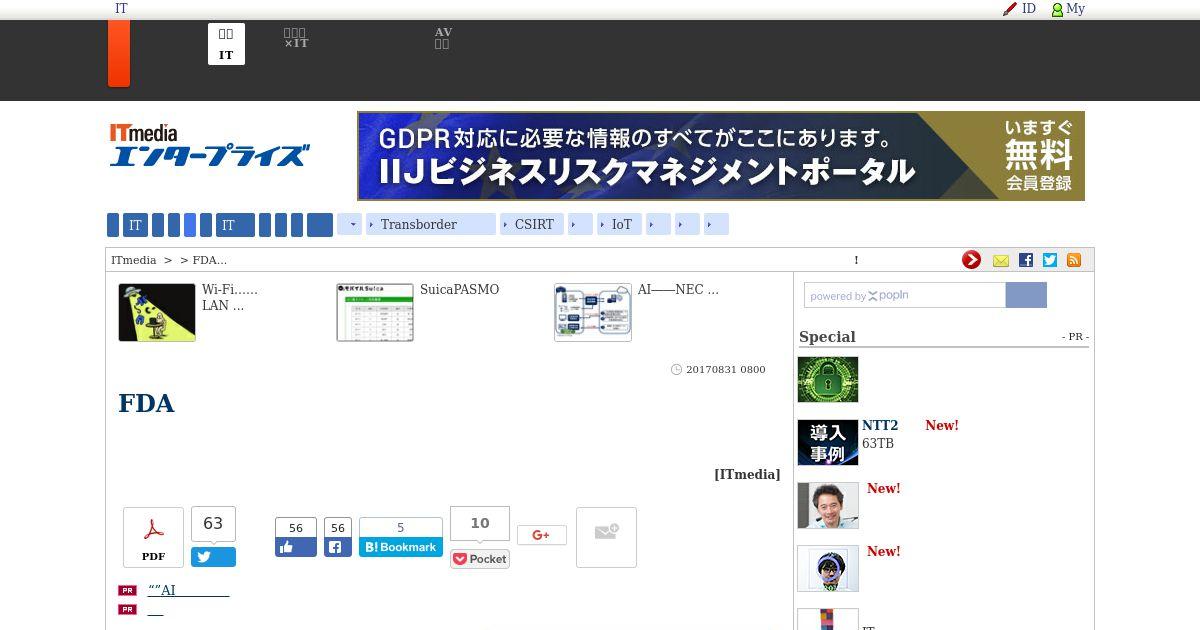Open the light blue dropdown arrow in category bar
The width and height of the screenshot is (1200, 630).
pyautogui.click(x=349, y=225)
